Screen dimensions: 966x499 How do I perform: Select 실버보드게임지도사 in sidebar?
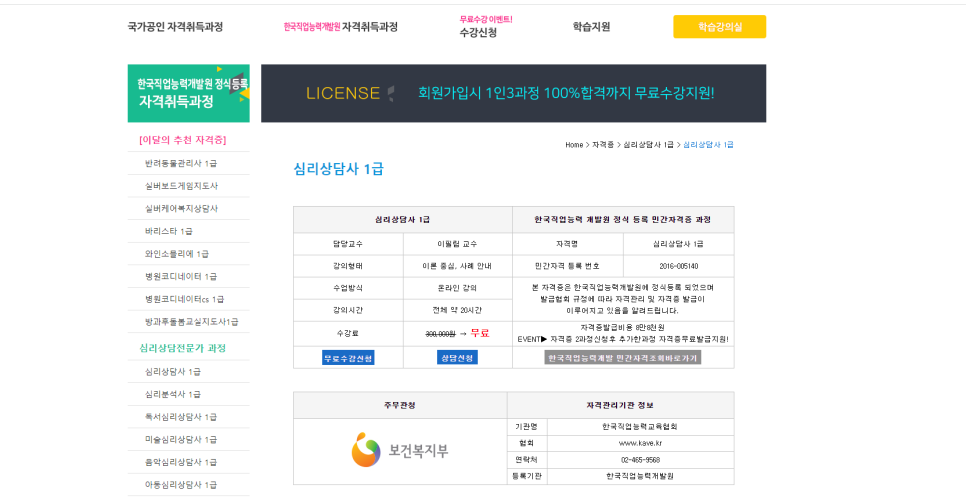click(x=181, y=186)
